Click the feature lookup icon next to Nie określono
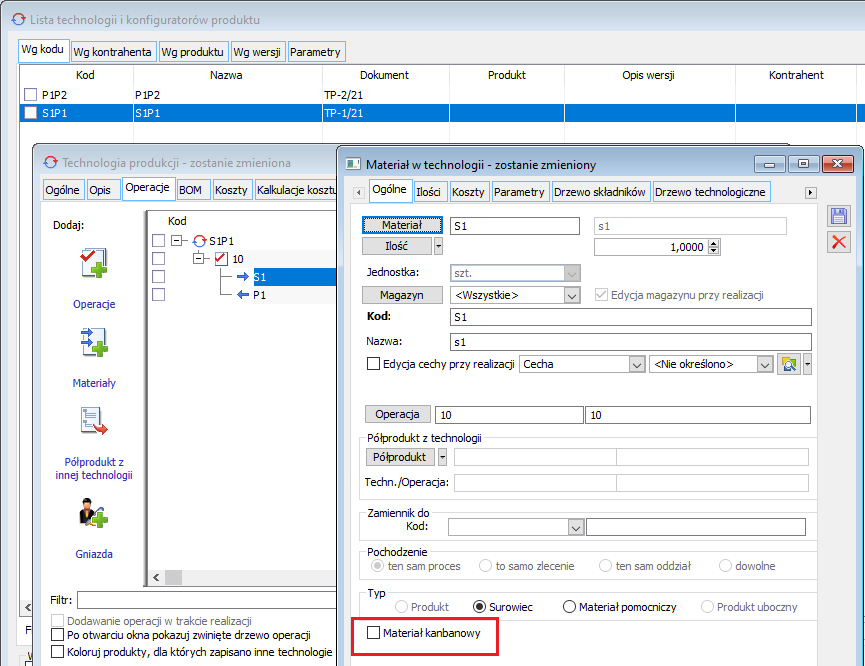The width and height of the screenshot is (865, 666). pyautogui.click(x=788, y=365)
